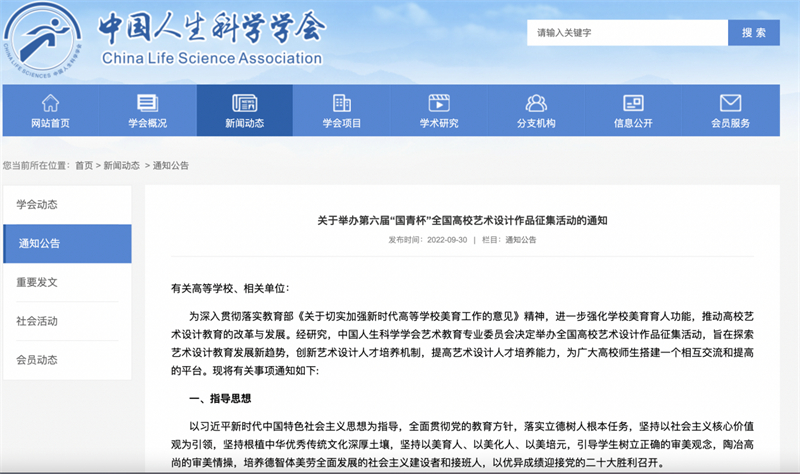Click the home icon above 网站首页
Screen dimensions: 800x474
(x=50, y=102)
